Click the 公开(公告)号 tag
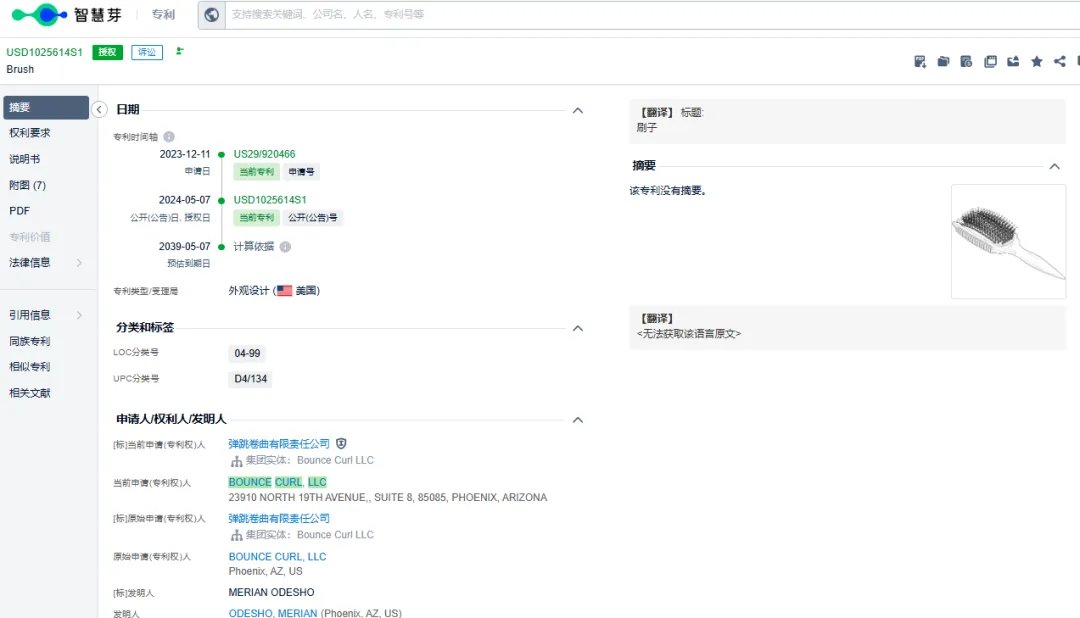Image resolution: width=1080 pixels, height=618 pixels. coord(313,218)
